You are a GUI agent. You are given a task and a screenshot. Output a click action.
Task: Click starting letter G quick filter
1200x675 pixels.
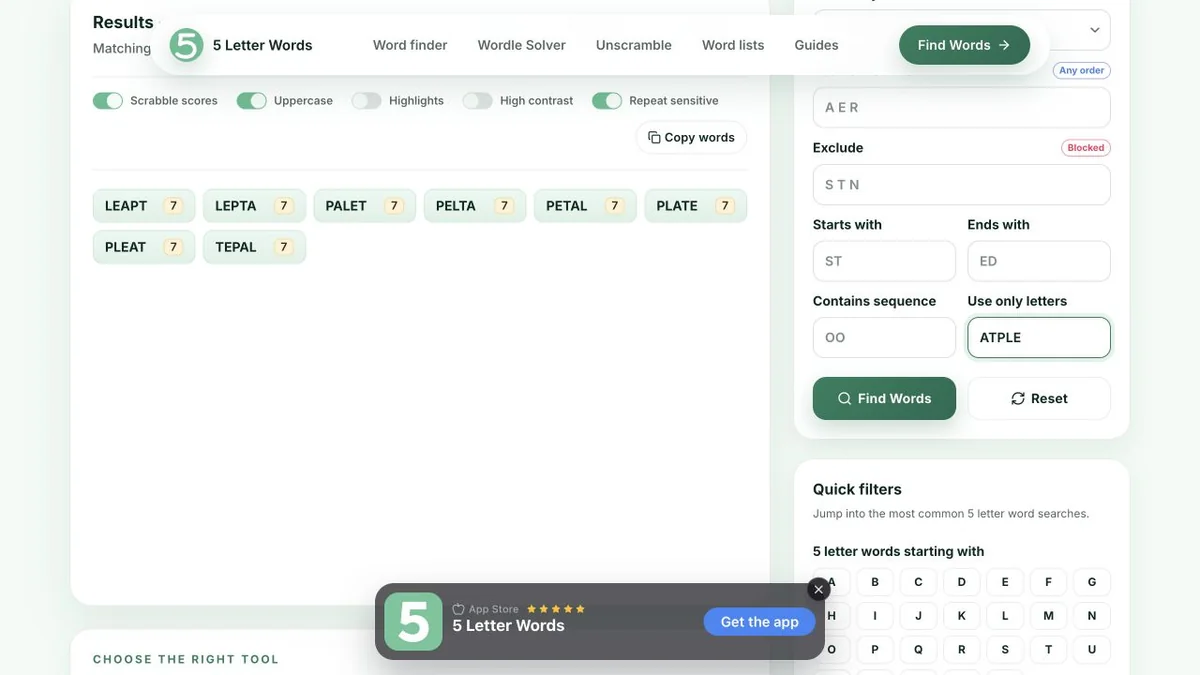(1092, 582)
